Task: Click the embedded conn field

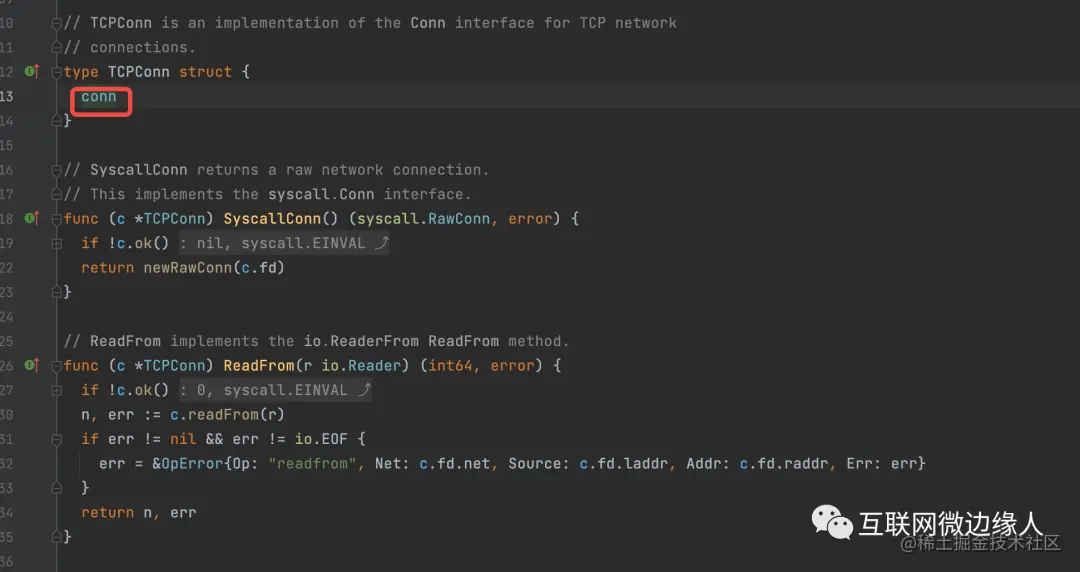Action: (98, 96)
